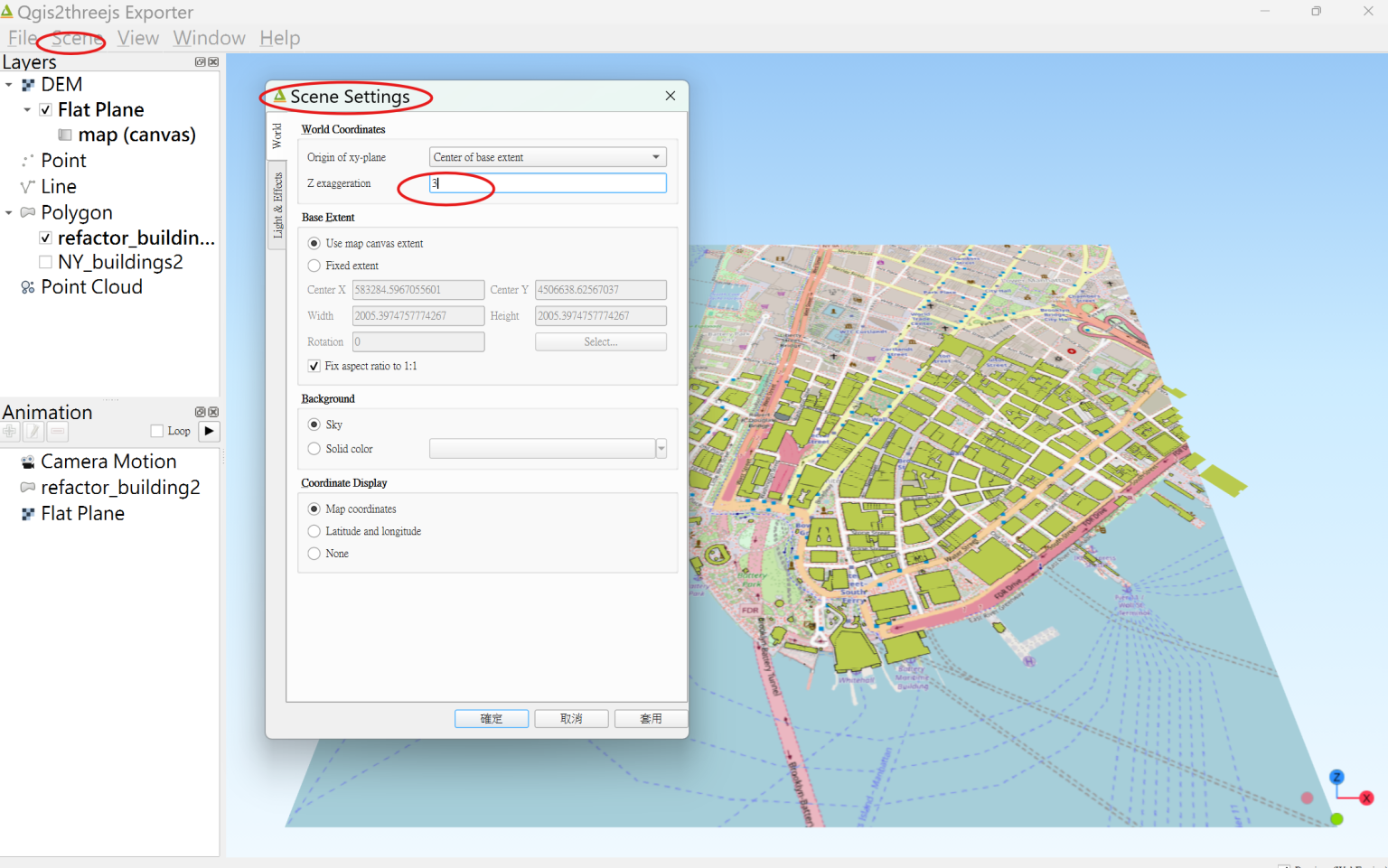Click the Remove animation entry icon

coord(57,431)
